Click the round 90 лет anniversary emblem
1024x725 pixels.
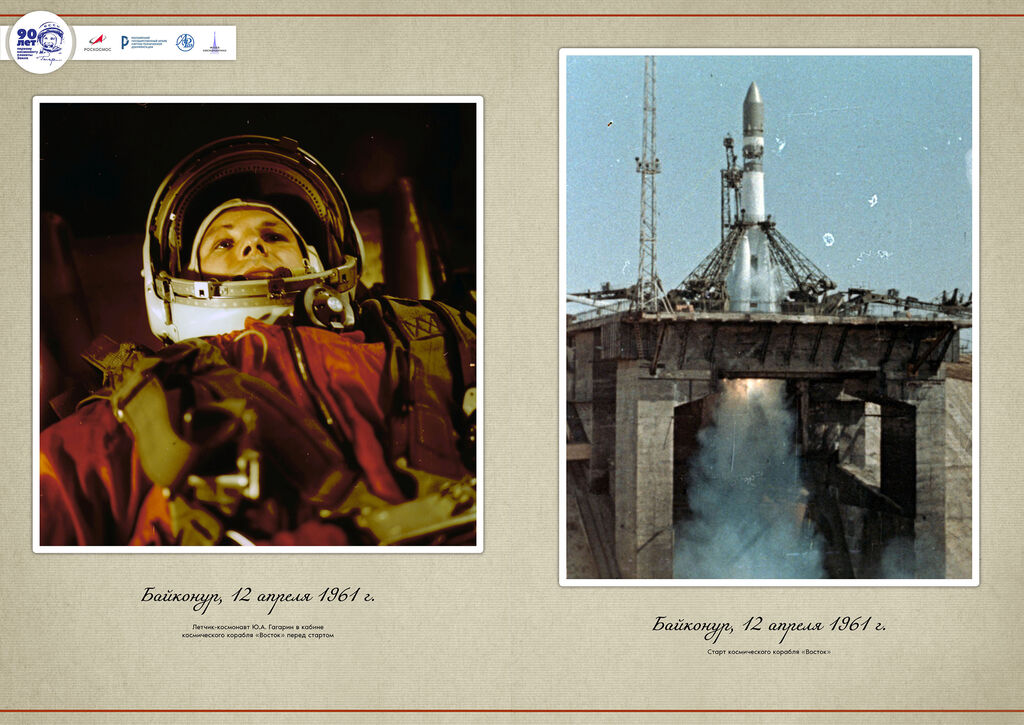click(x=41, y=42)
